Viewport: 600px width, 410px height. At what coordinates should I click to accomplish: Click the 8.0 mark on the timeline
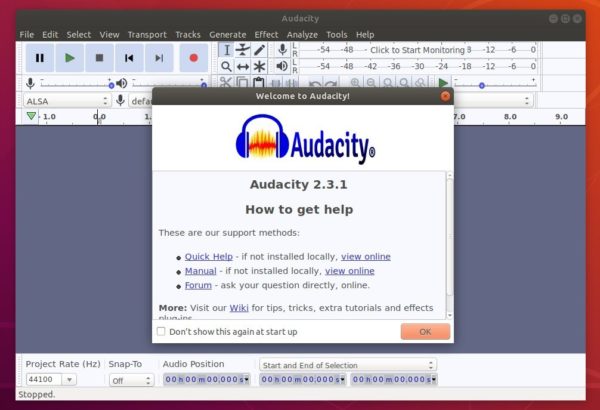(510, 117)
